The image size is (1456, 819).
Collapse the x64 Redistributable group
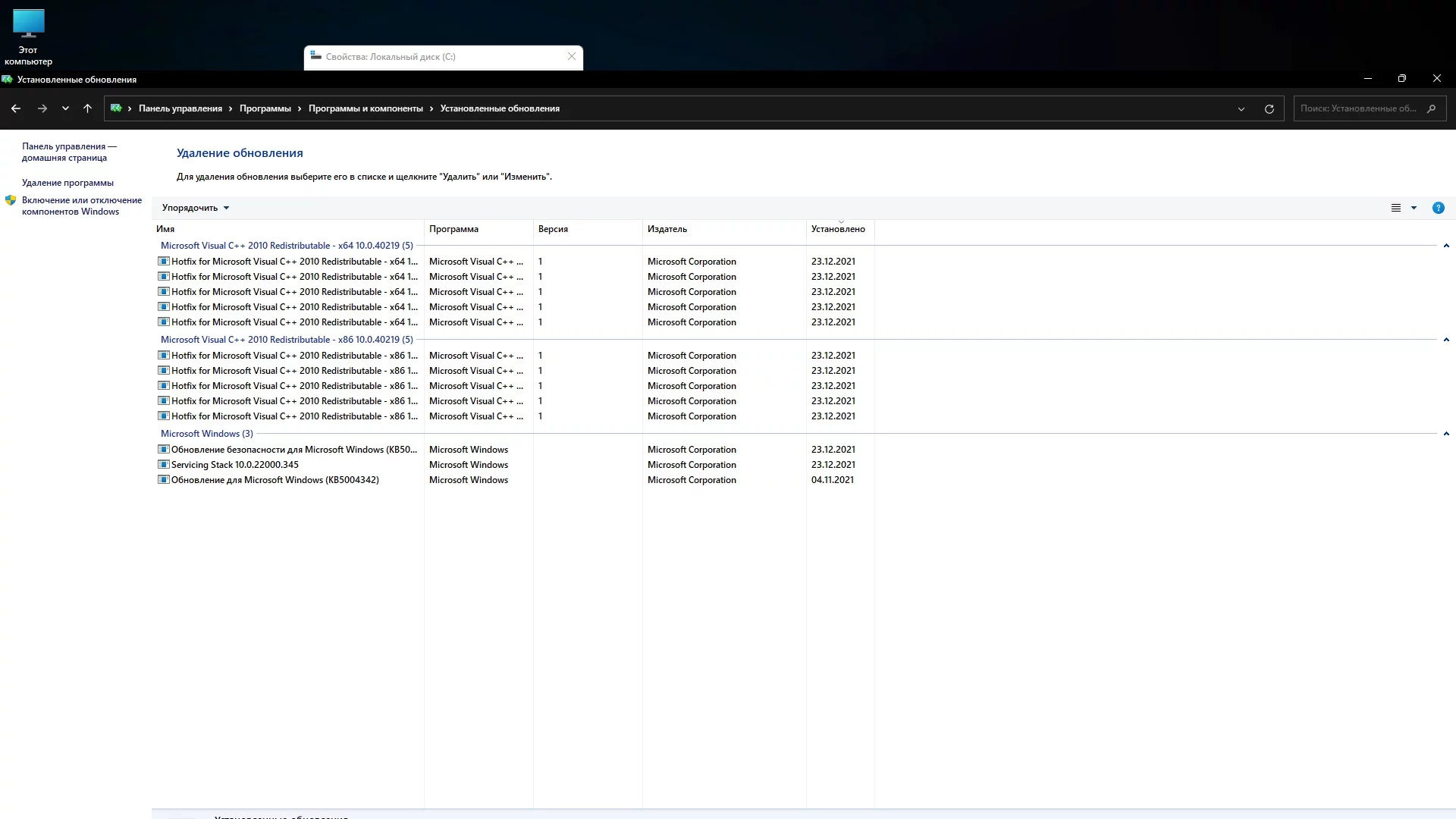point(1446,246)
